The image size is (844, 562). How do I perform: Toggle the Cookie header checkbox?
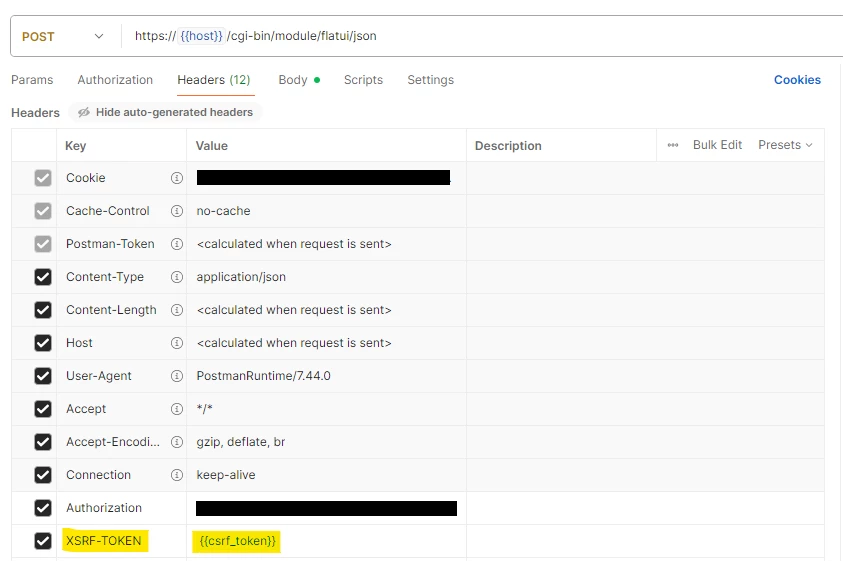pos(43,178)
